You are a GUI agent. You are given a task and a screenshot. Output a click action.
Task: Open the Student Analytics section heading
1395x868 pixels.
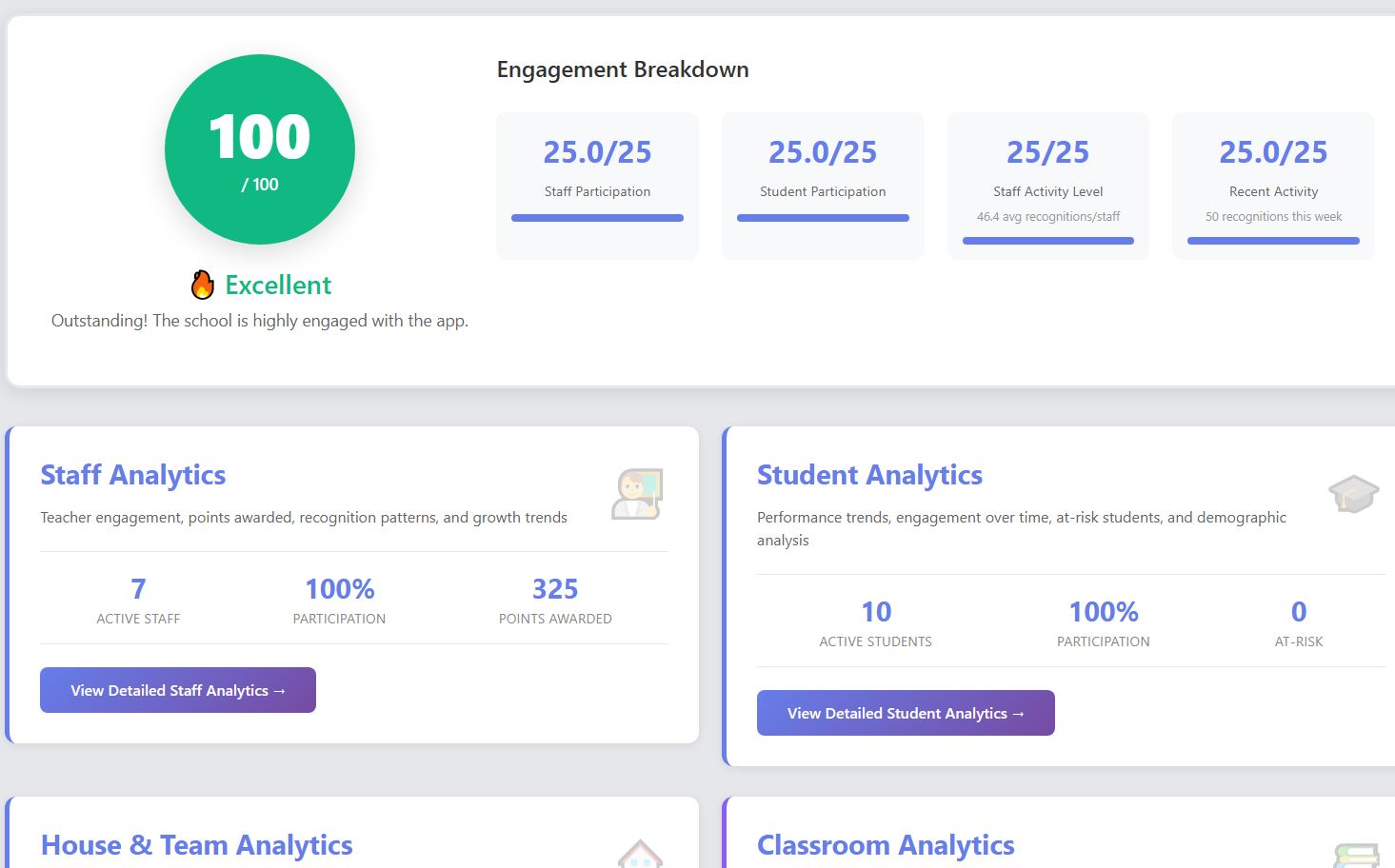pyautogui.click(x=869, y=474)
